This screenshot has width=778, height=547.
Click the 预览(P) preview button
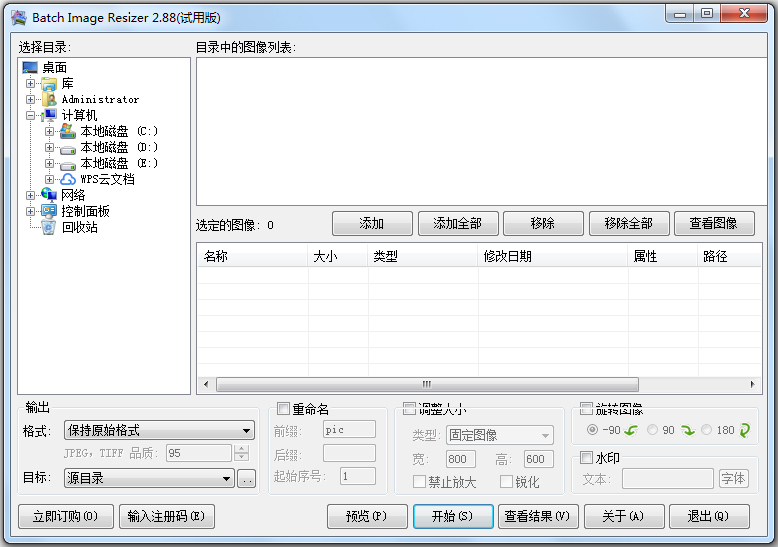tap(367, 517)
